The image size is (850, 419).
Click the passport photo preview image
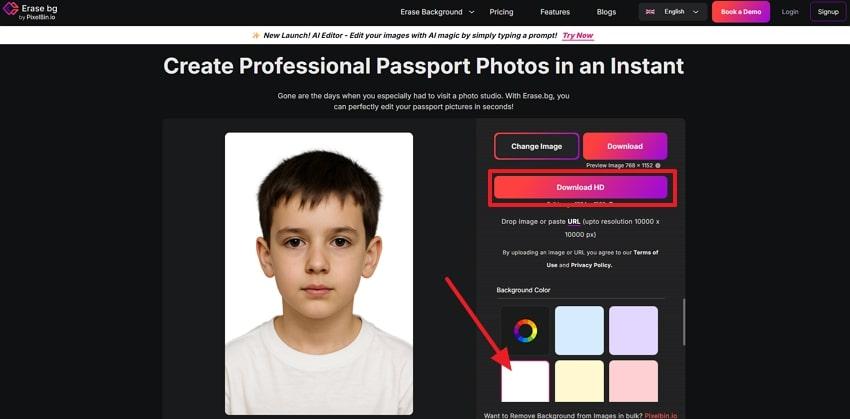point(318,273)
